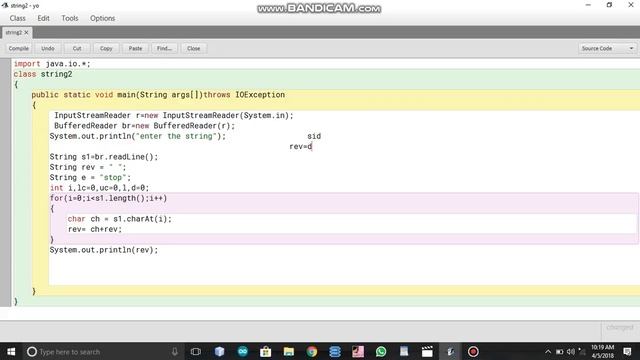Click the 'System.out.println(rev);' line
Viewport: 640px width, 360px height.
[x=104, y=250]
